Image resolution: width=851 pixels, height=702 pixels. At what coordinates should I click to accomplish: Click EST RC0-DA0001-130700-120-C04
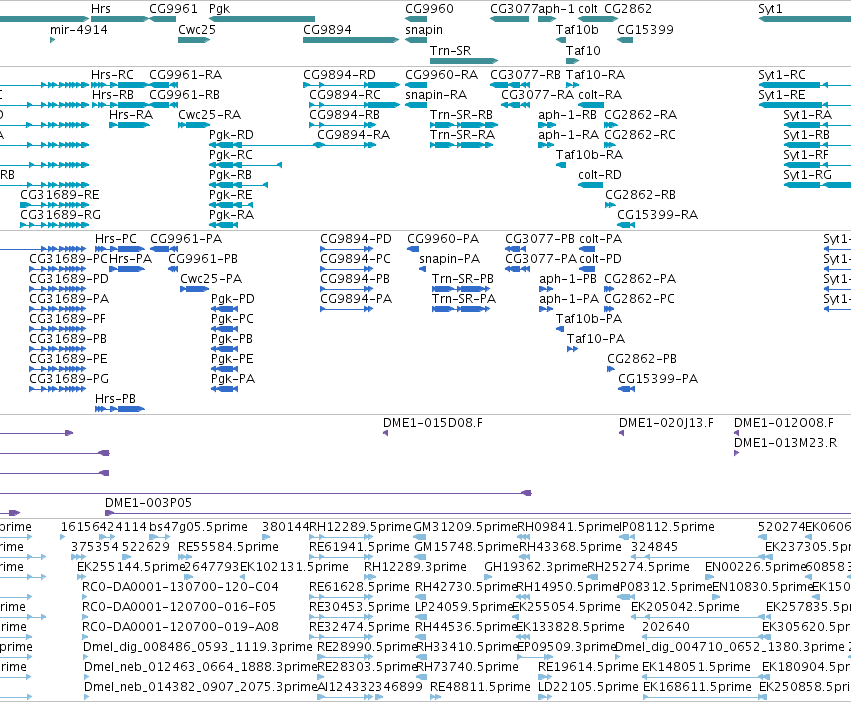pos(180,587)
